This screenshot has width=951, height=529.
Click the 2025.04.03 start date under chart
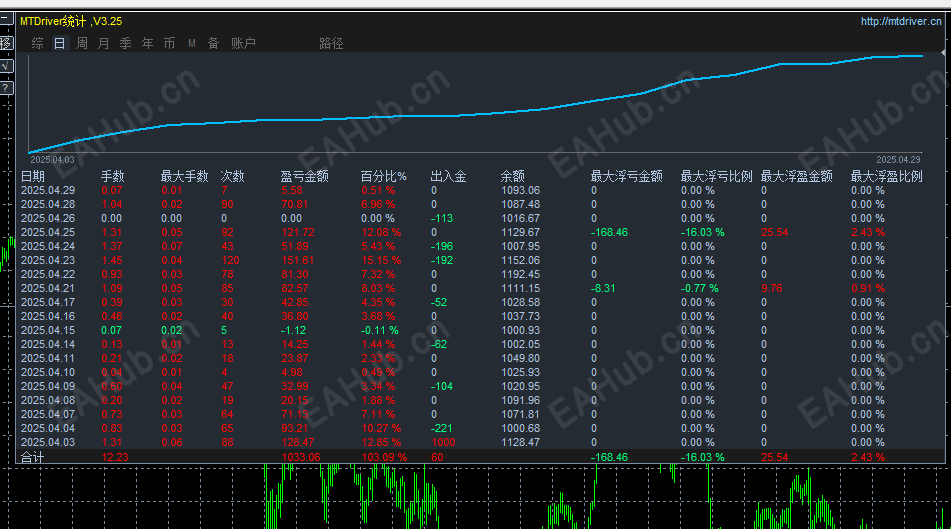(52, 160)
